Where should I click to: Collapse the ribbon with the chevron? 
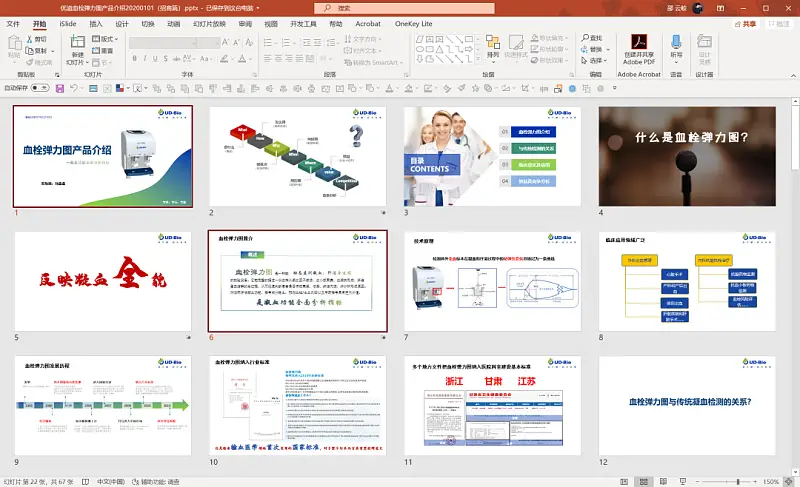pyautogui.click(x=793, y=75)
